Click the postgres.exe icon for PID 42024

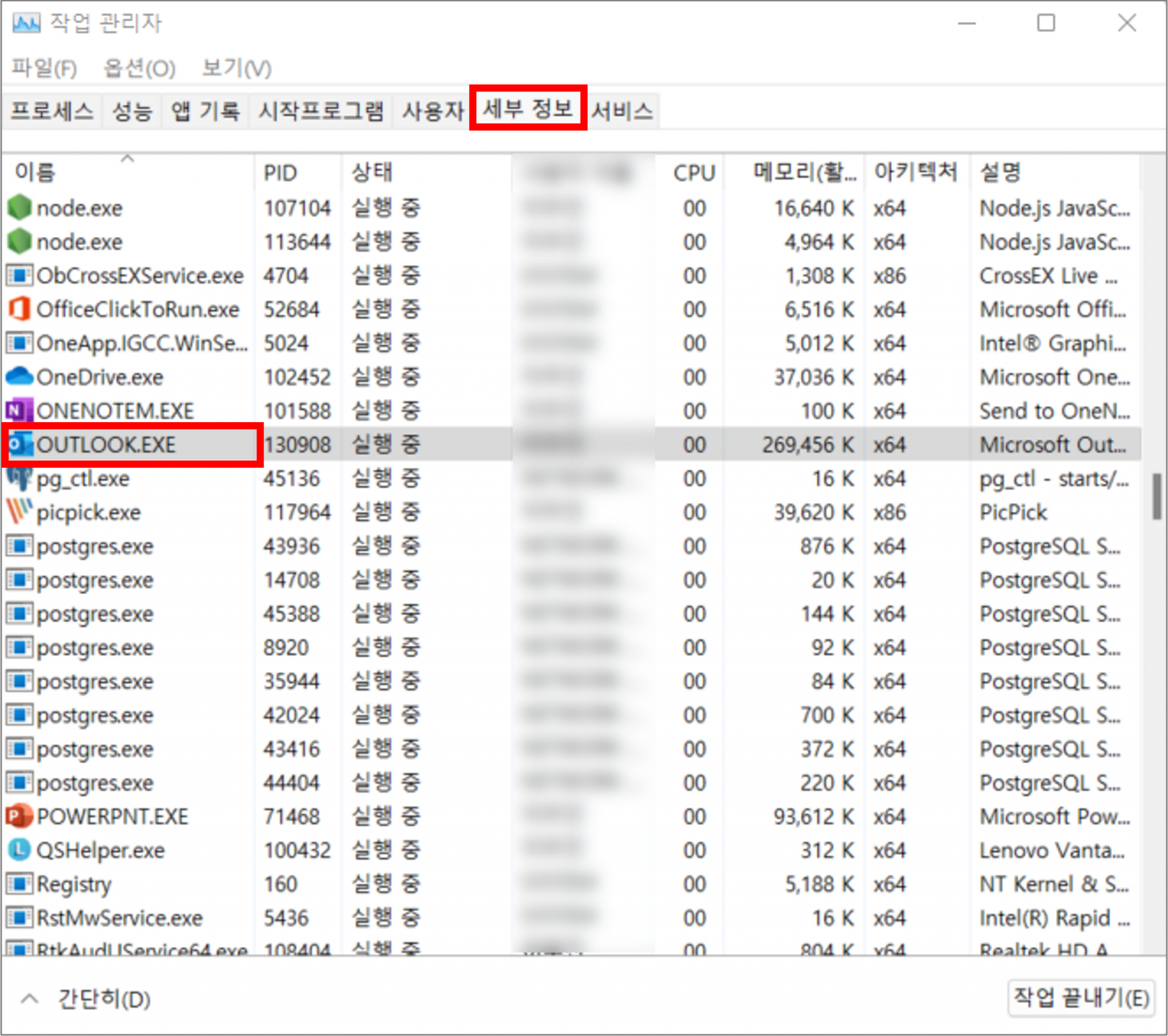[x=19, y=715]
